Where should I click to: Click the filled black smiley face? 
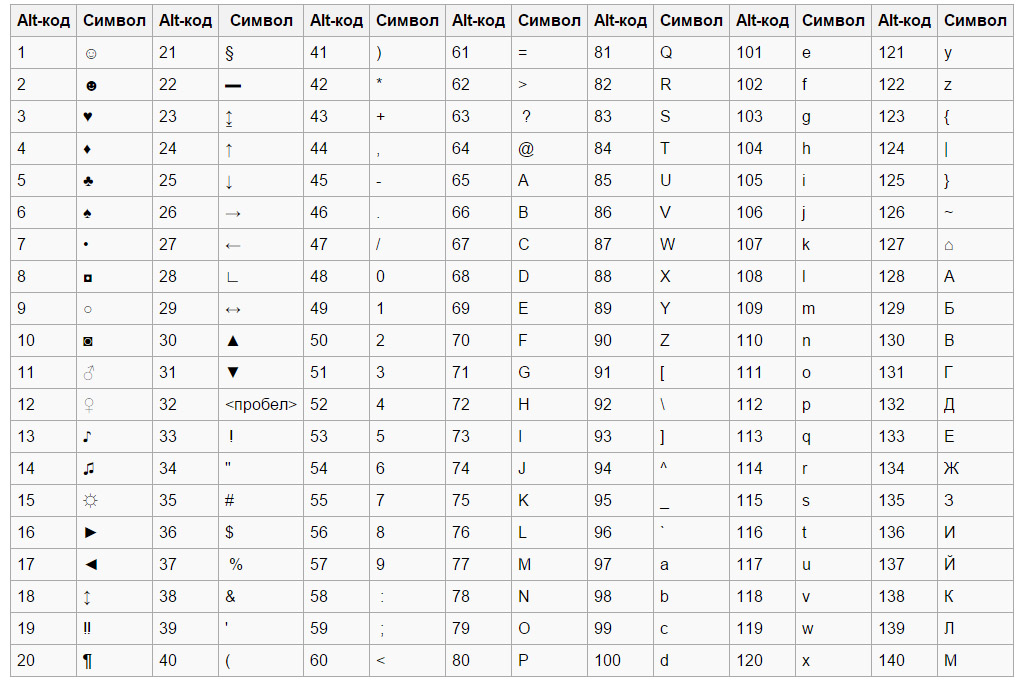[91, 85]
